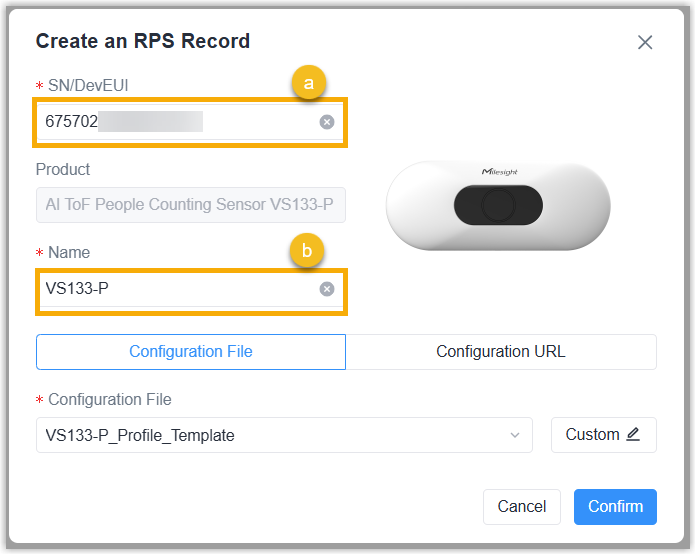The image size is (696, 555).
Task: Click the yellow 'a' marker badge
Action: 308,83
